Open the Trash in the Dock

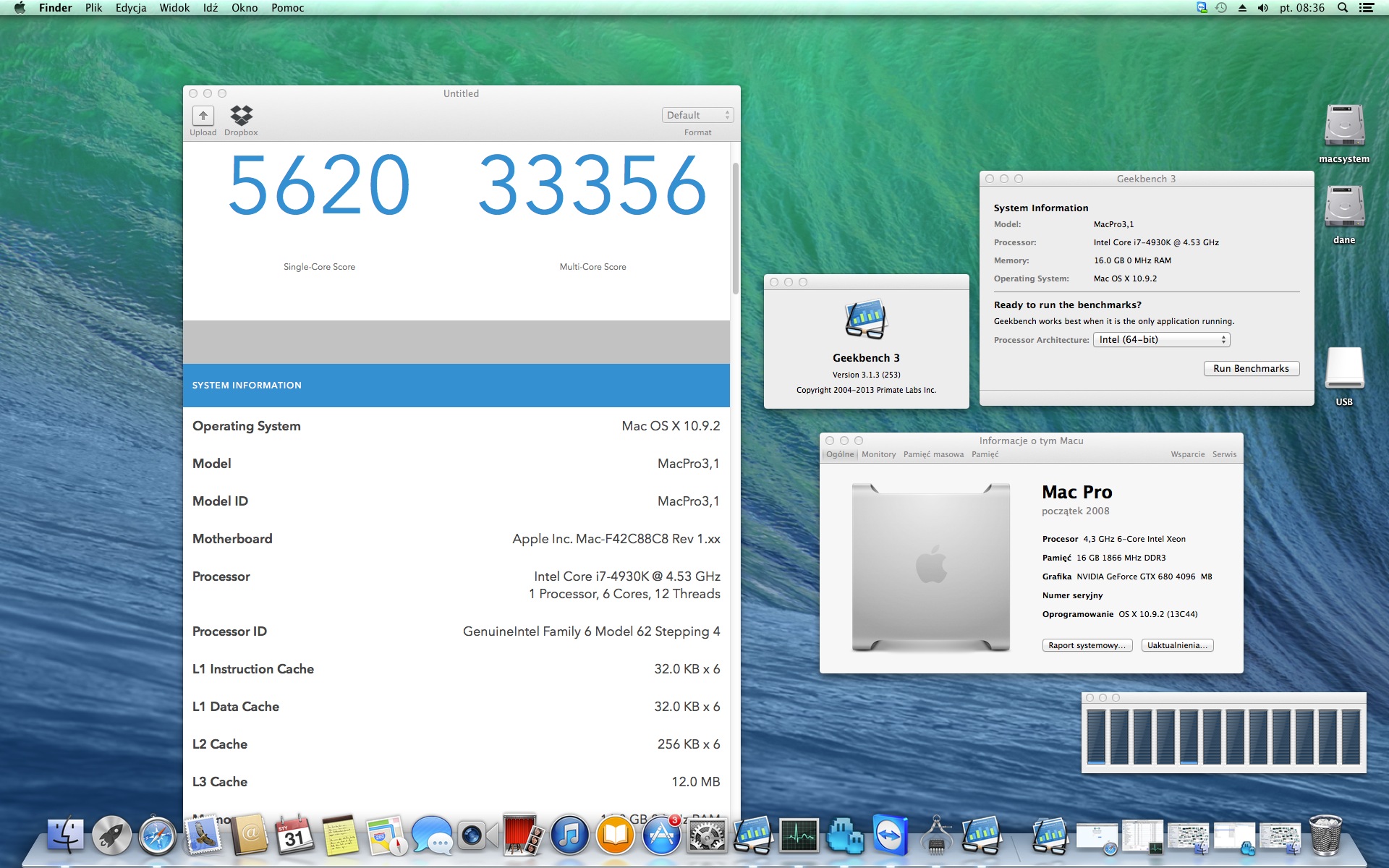1325,835
